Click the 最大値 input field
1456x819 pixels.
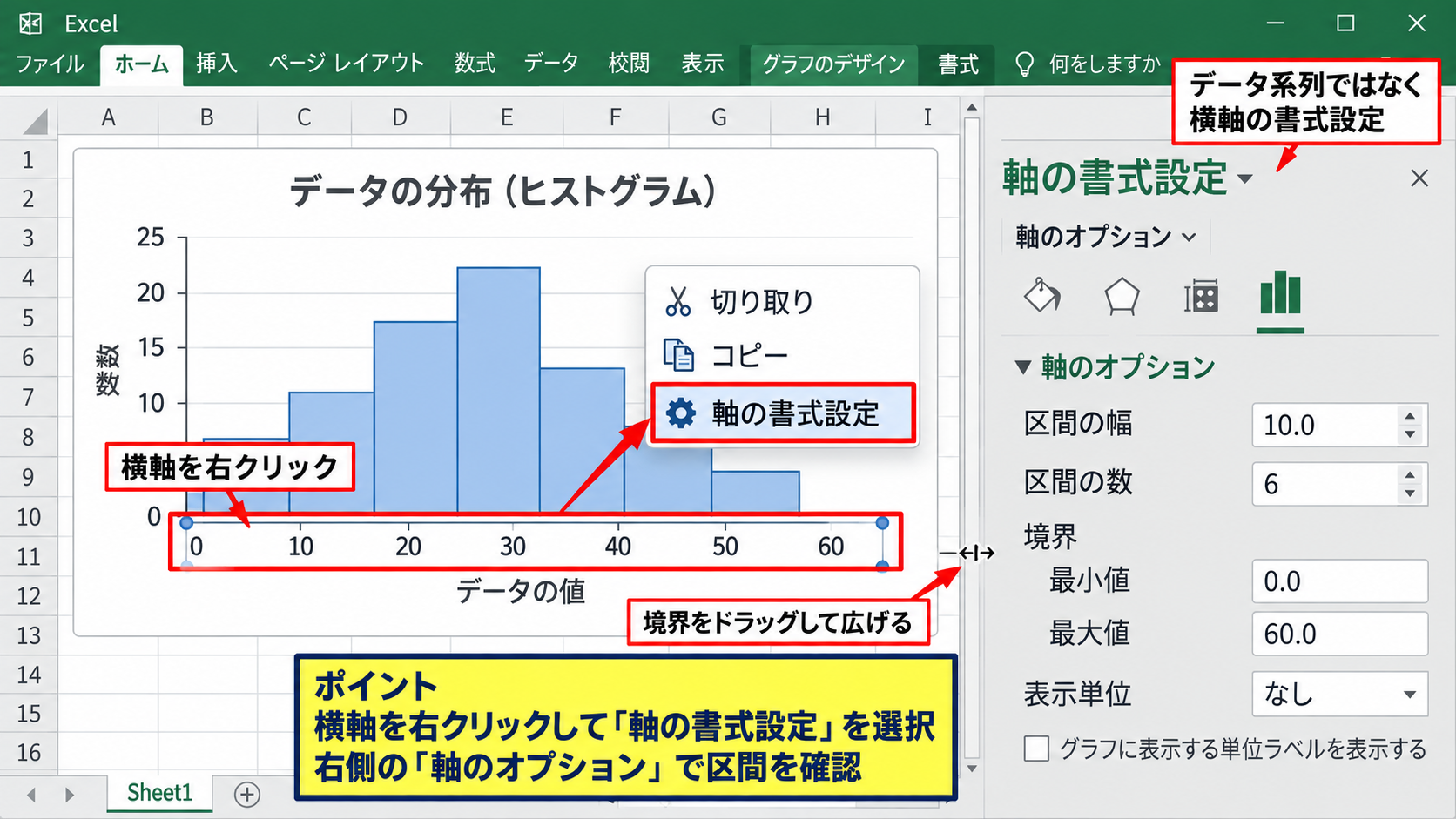pos(1340,633)
